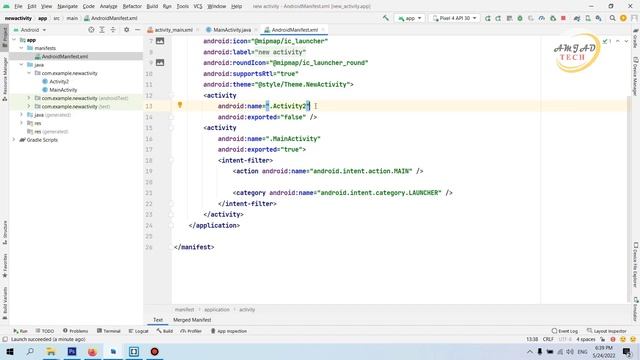Click taskbar search magnifier icon

coord(30,351)
